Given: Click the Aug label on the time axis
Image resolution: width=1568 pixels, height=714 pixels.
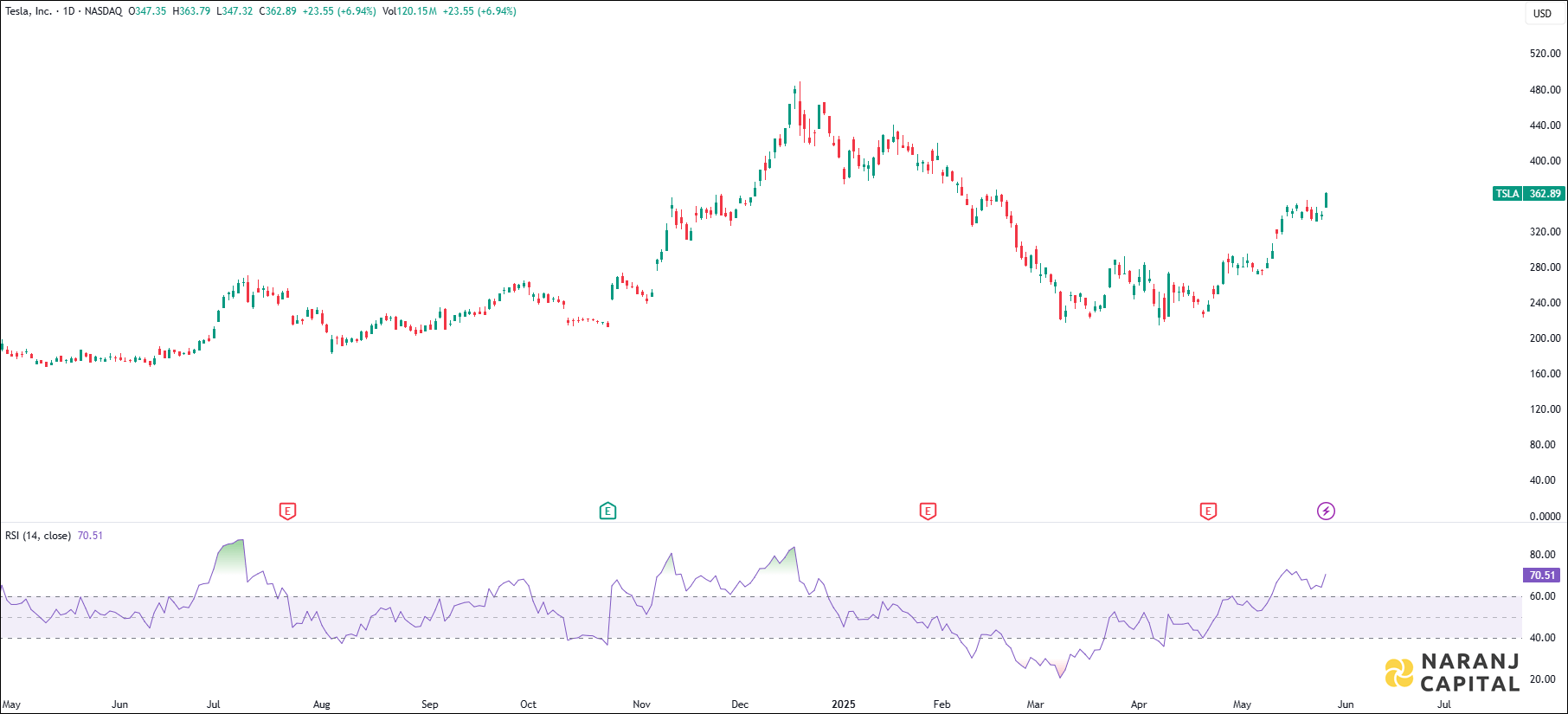Looking at the screenshot, I should (321, 704).
